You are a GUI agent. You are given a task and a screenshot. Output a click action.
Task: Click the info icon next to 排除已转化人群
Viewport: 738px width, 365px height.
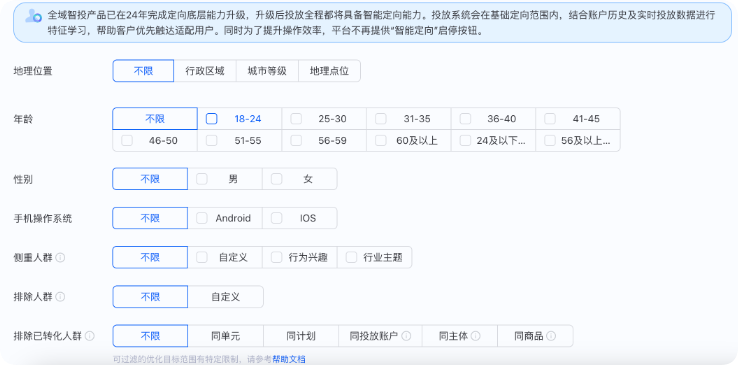point(89,336)
